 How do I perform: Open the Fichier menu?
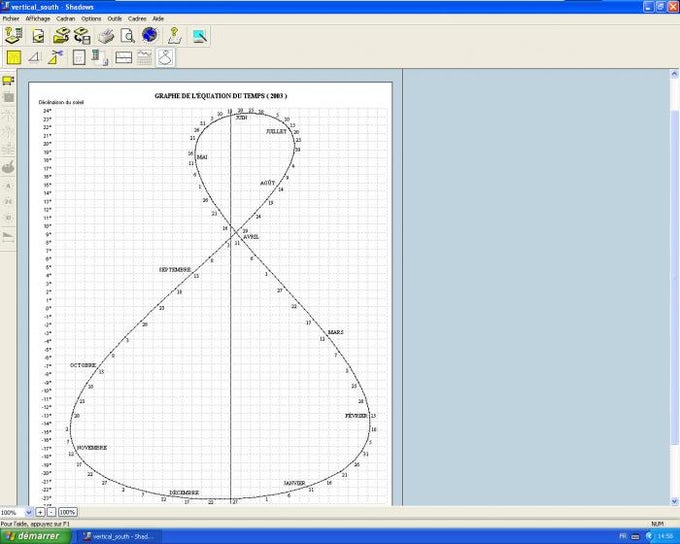11,19
